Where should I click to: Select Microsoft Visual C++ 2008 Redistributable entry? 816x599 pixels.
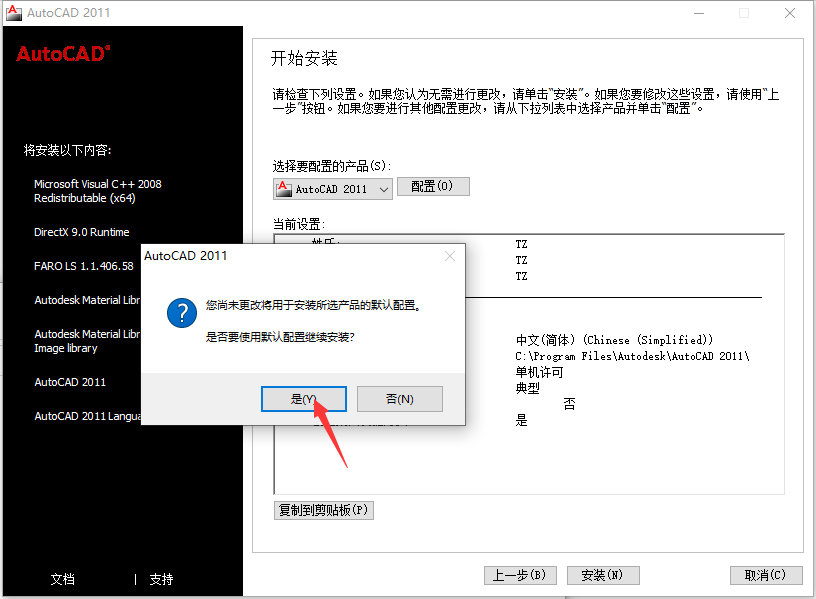pos(98,191)
